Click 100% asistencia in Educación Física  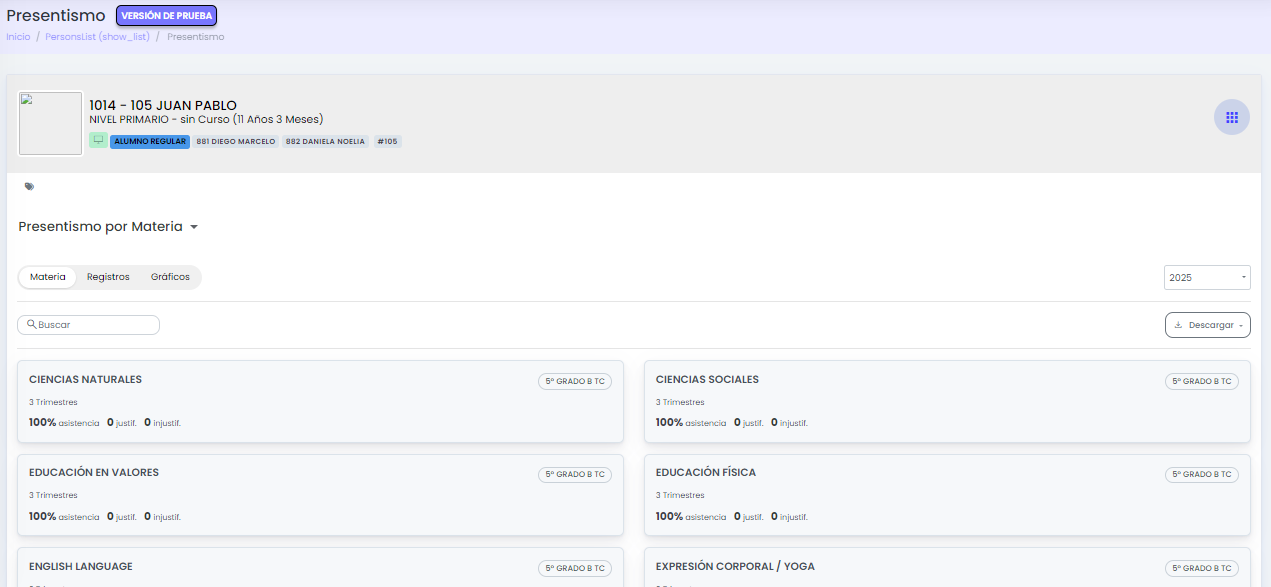click(x=691, y=517)
